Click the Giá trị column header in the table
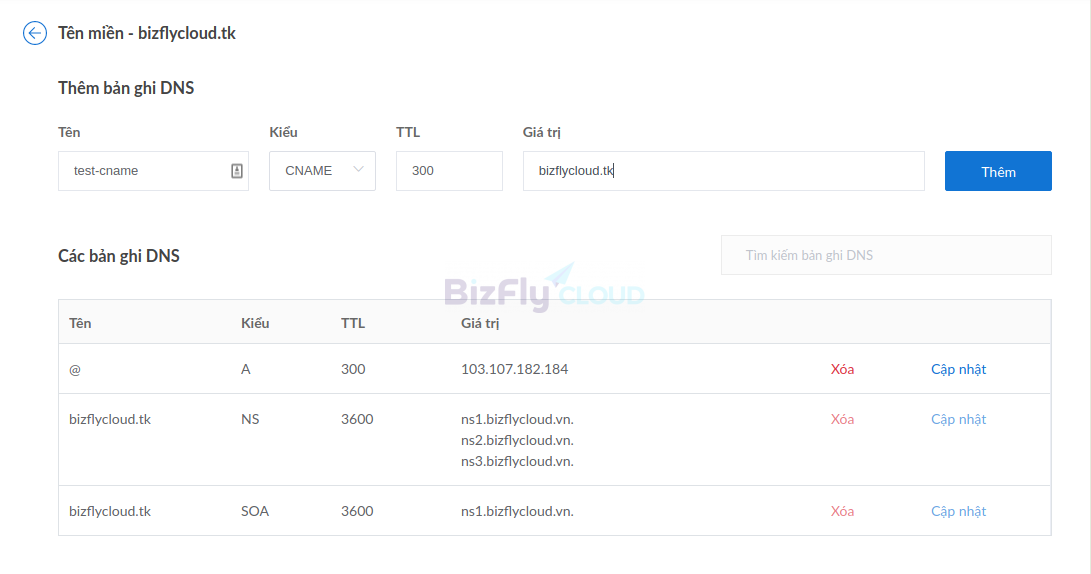Viewport: 1091px width, 574px height. [x=480, y=323]
